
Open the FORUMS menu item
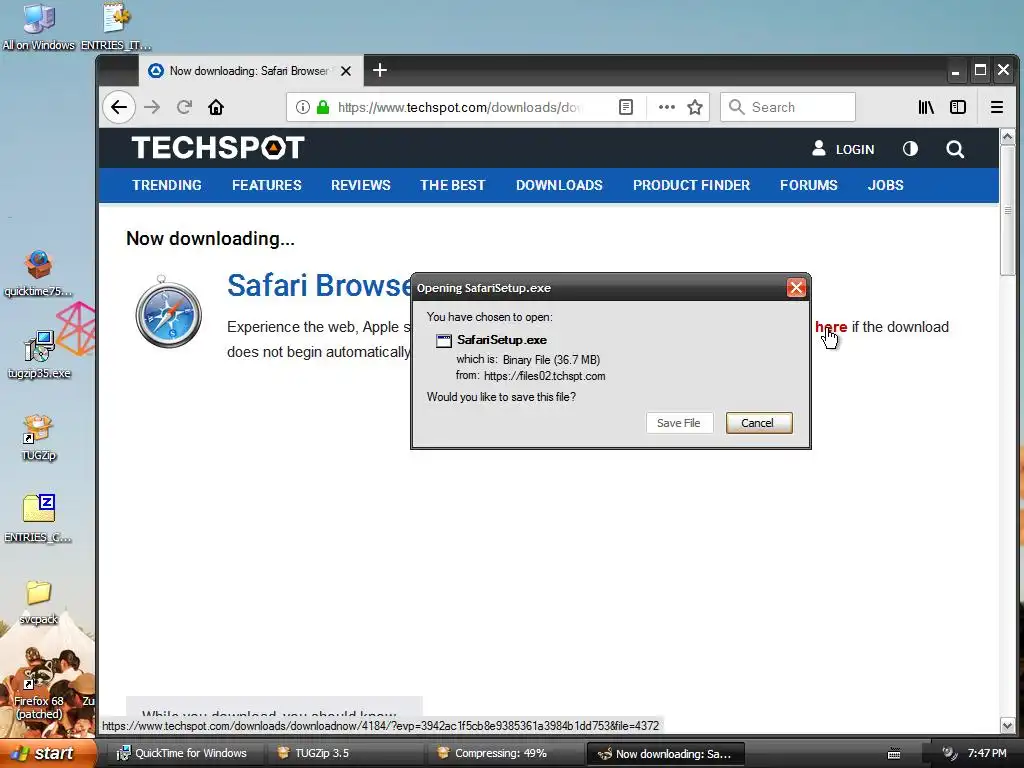[808, 185]
